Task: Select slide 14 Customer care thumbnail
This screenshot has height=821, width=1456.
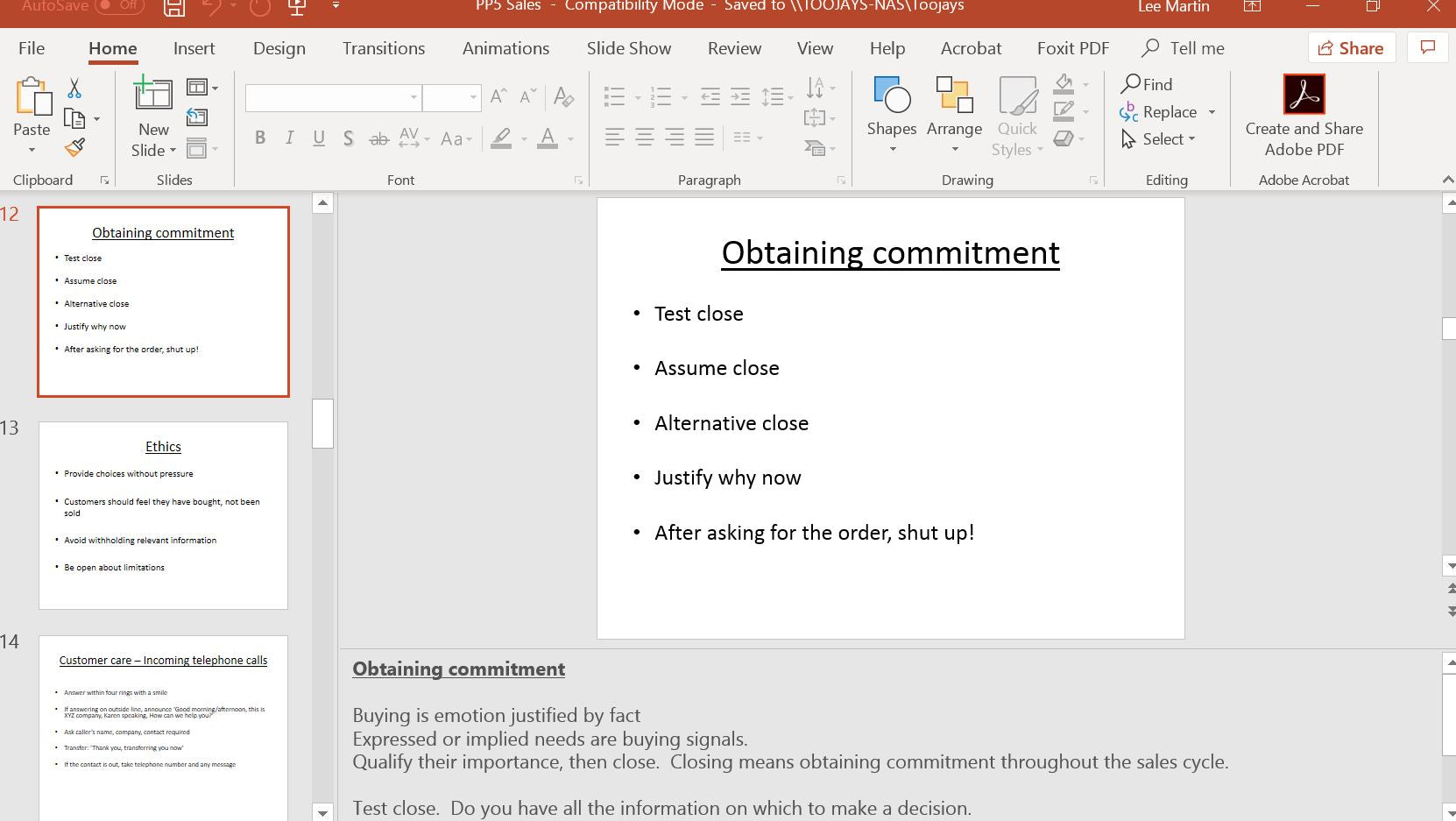Action: pyautogui.click(x=163, y=728)
